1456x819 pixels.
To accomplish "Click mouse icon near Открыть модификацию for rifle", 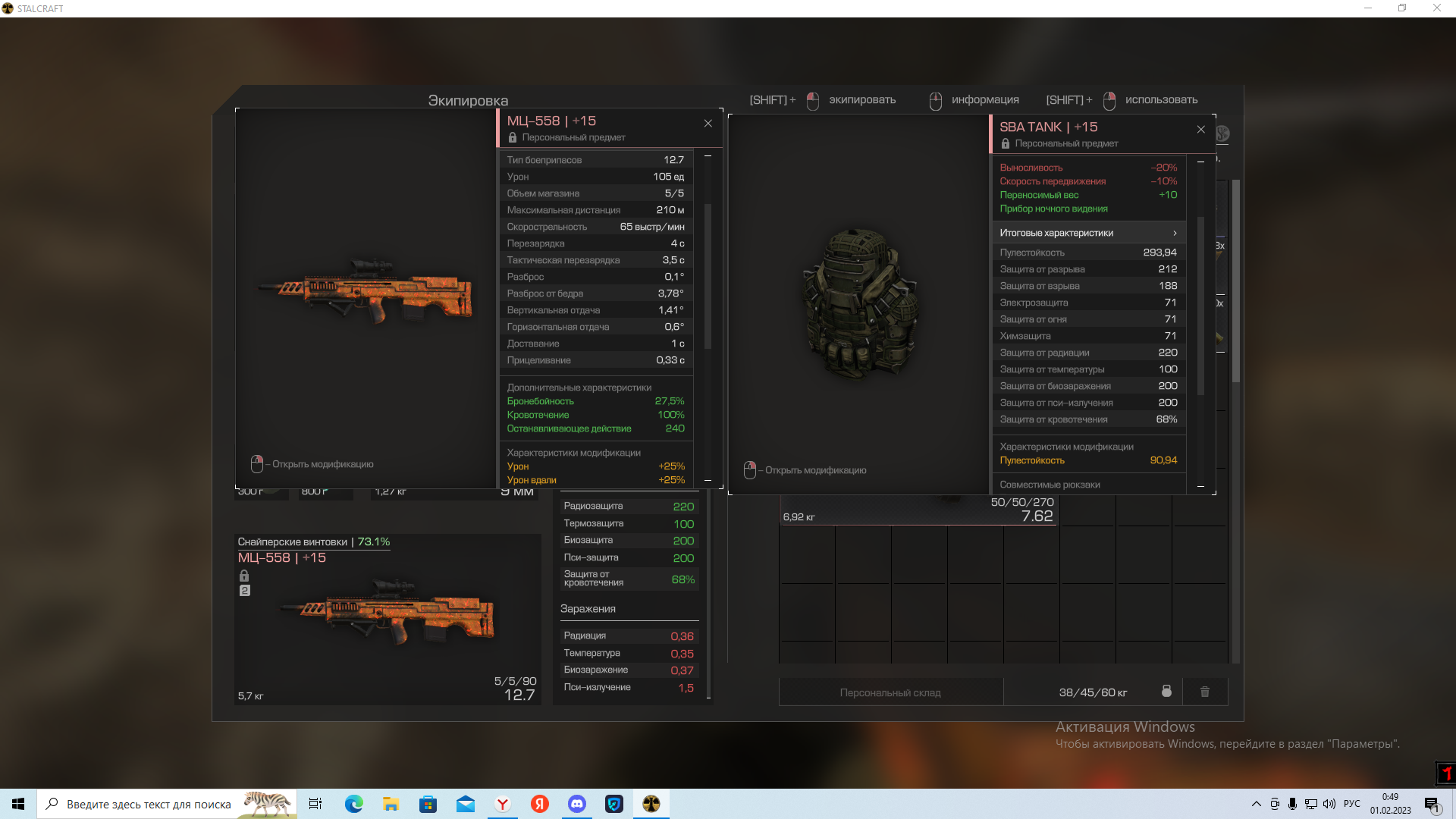I will click(x=257, y=463).
